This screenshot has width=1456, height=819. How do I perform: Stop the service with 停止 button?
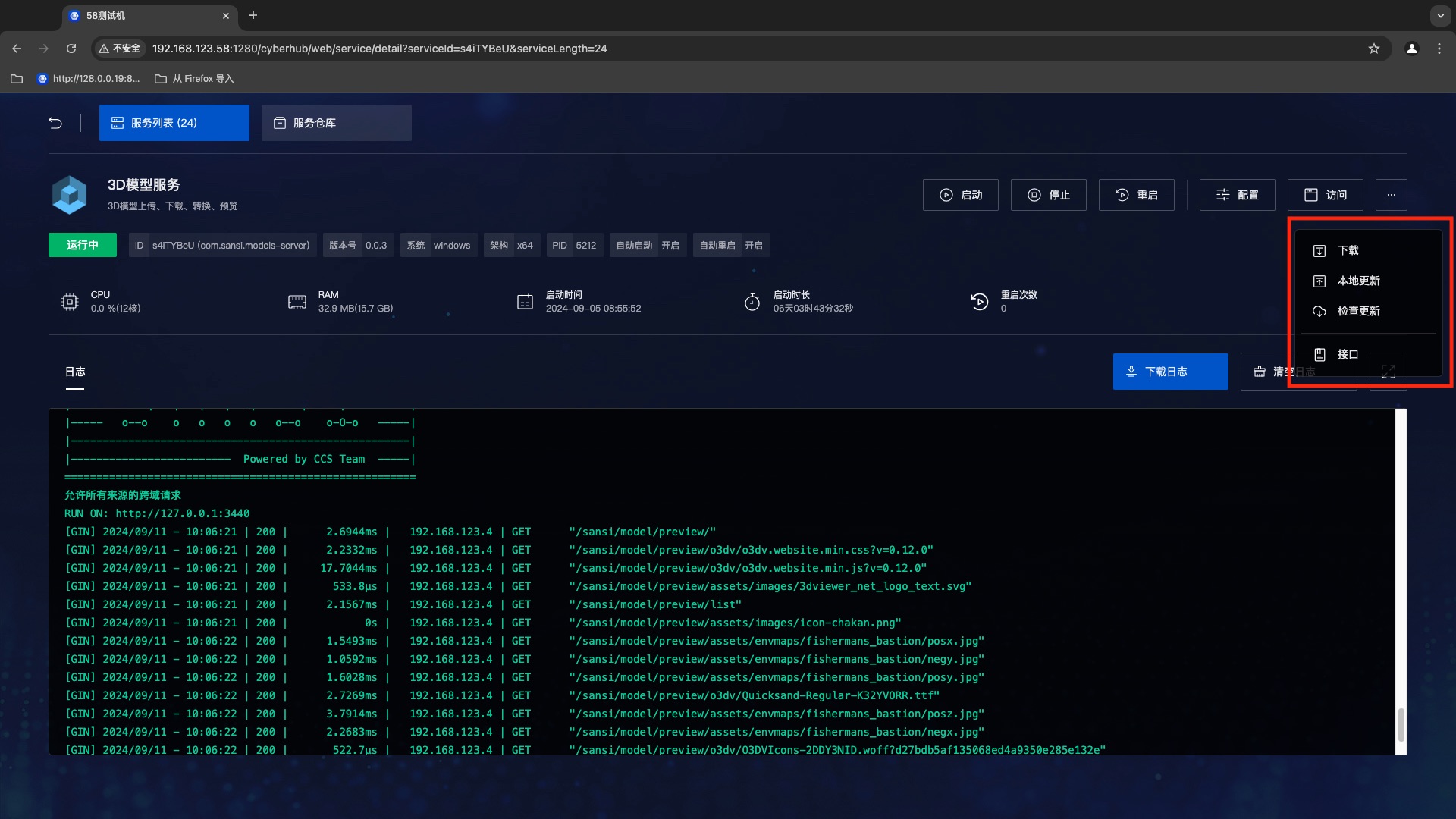1048,195
